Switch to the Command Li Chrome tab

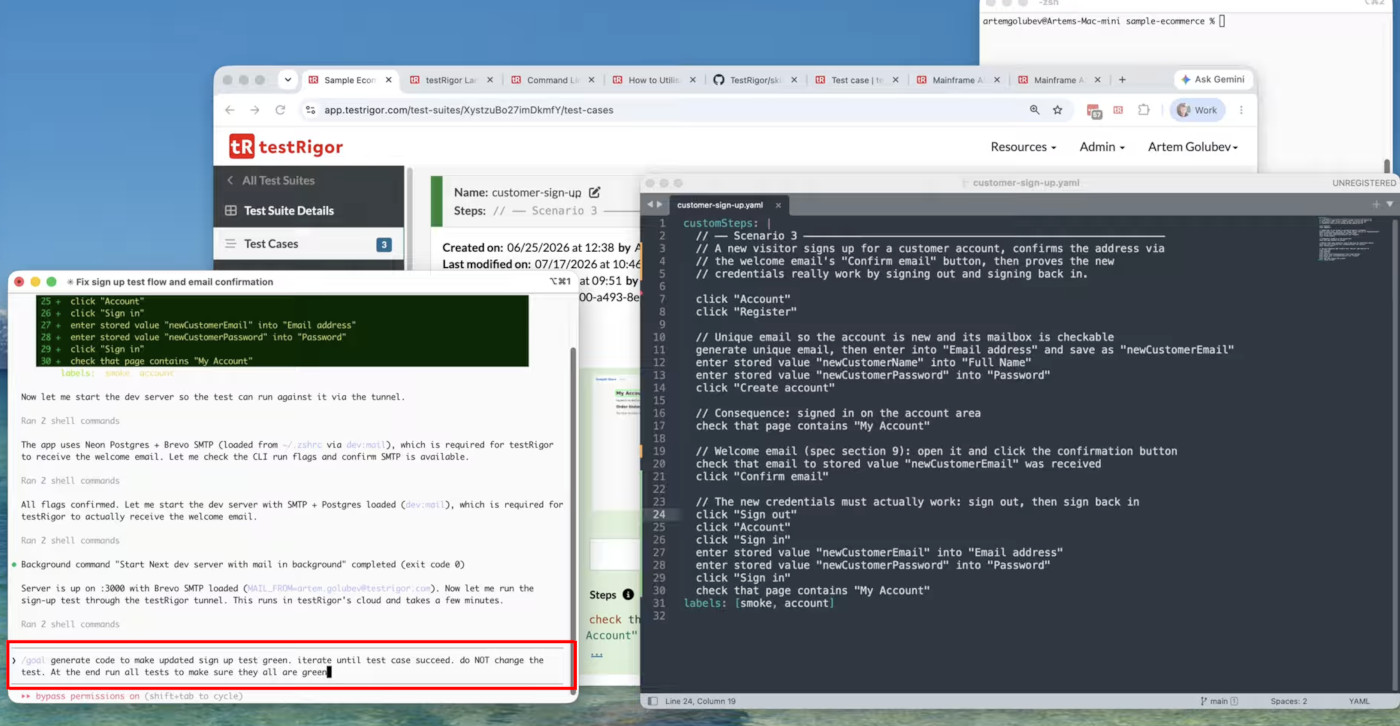[552, 80]
